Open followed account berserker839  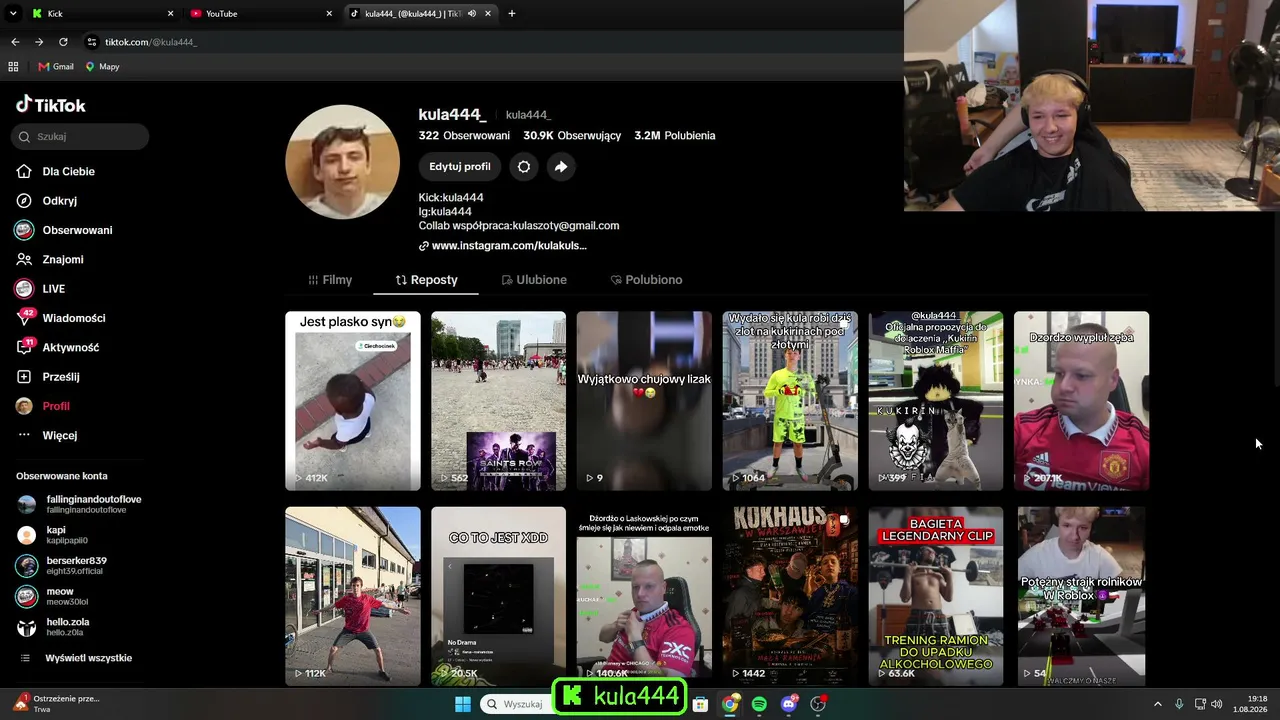pyautogui.click(x=62, y=565)
